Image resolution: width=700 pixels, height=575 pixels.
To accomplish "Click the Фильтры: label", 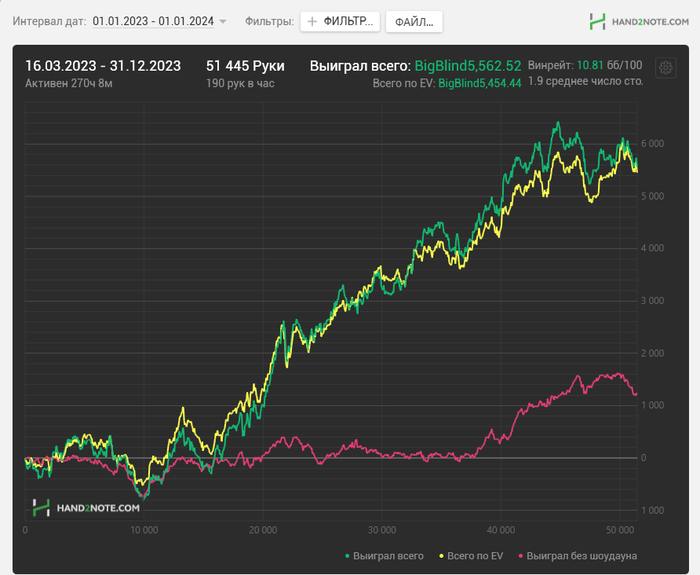I will 269,21.
